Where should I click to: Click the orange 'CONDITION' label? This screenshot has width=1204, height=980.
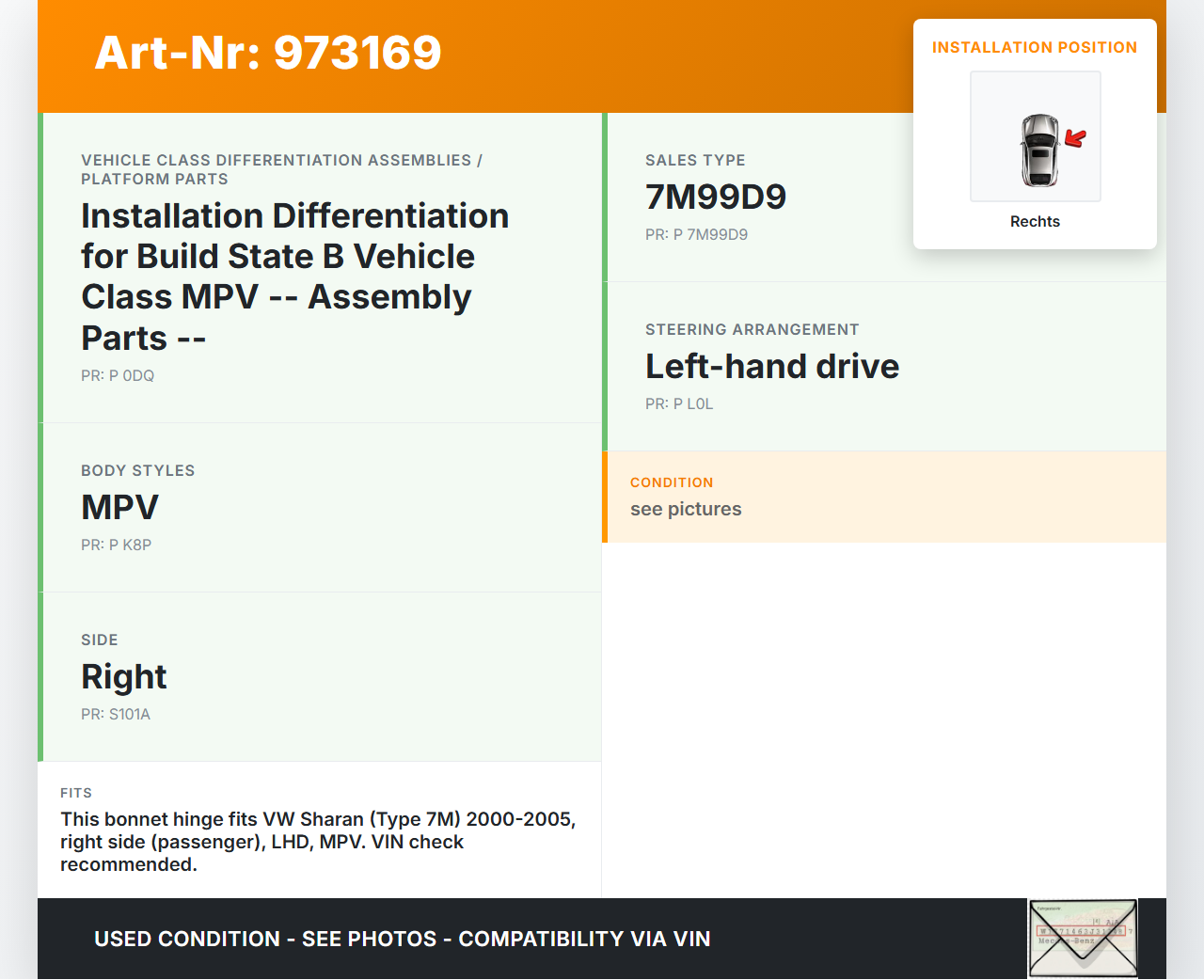click(x=672, y=482)
